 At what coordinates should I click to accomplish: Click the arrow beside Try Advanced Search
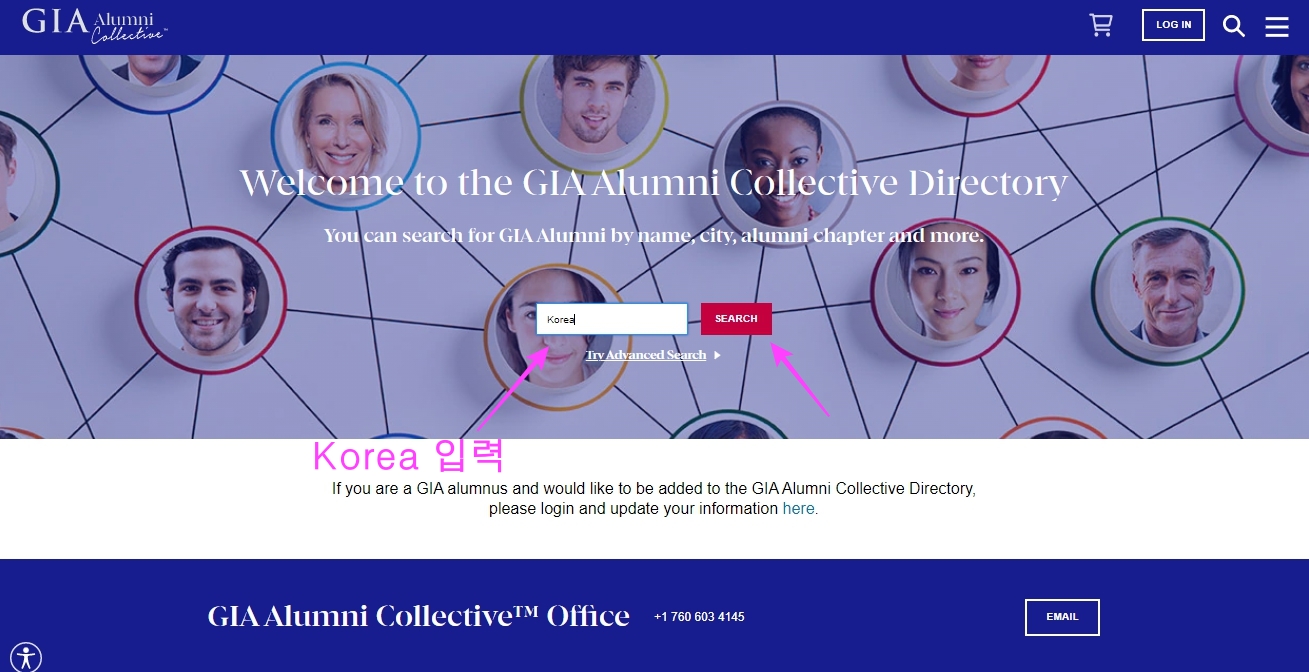pyautogui.click(x=717, y=355)
